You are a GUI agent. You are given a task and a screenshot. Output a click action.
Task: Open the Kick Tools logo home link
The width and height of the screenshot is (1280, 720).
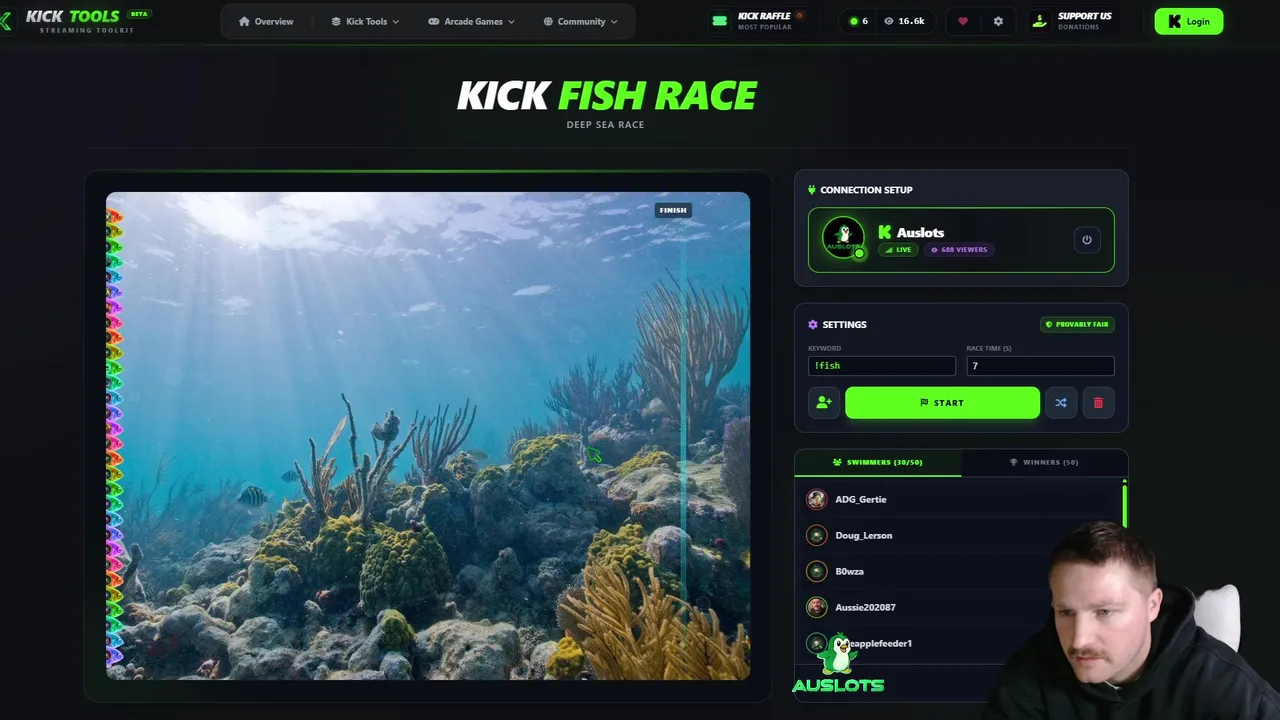point(75,21)
